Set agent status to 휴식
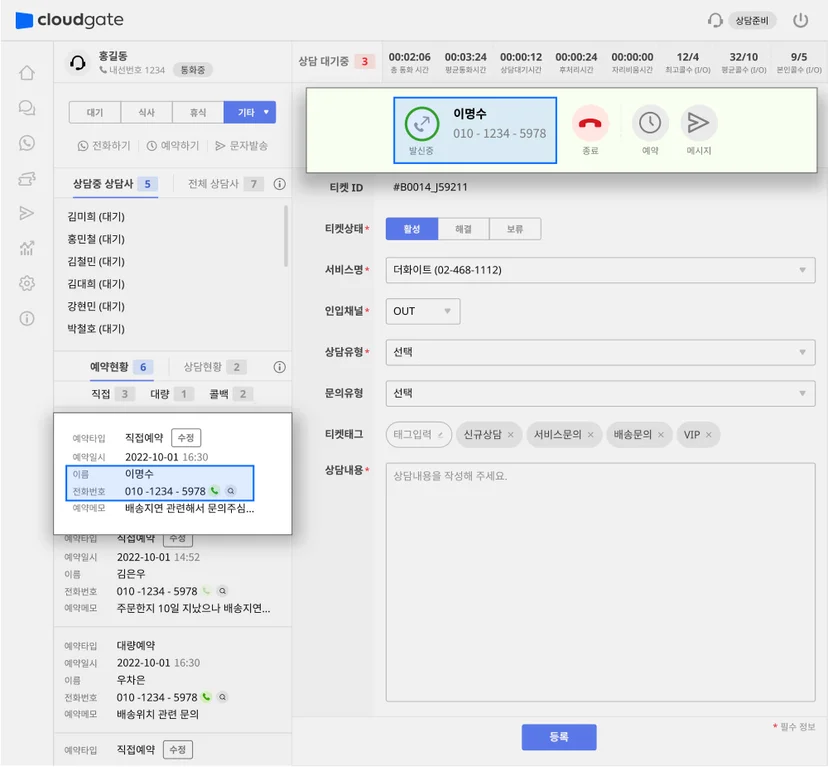Image resolution: width=828 pixels, height=767 pixels. (198, 113)
